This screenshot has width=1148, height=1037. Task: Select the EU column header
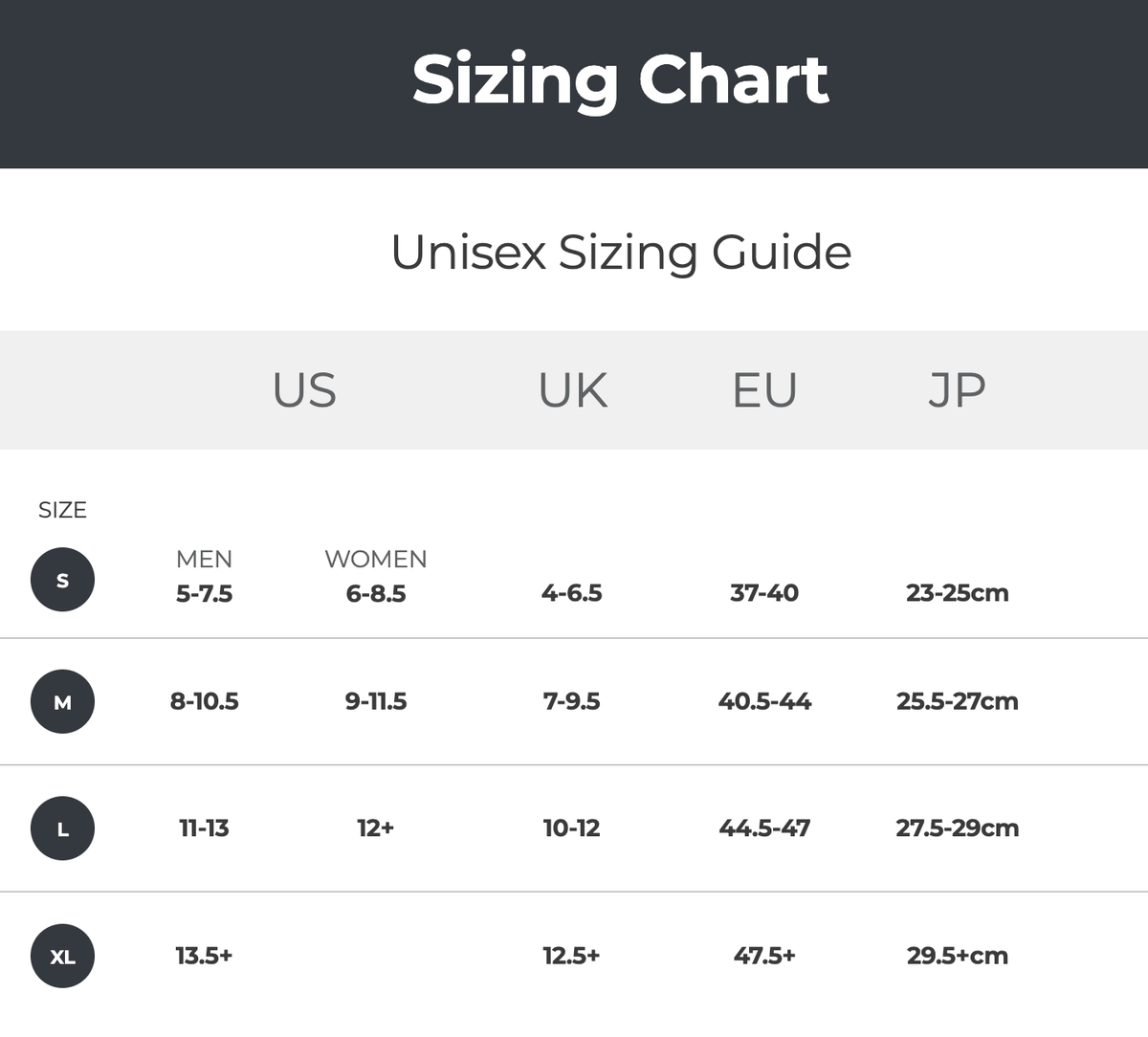[764, 390]
